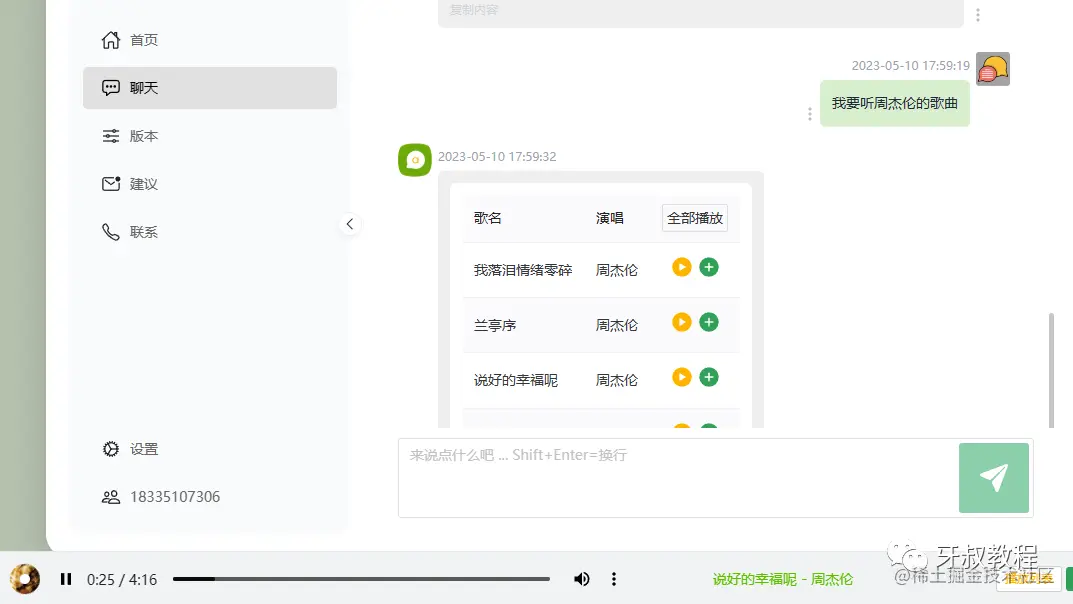Mute the audio with the speaker icon
Image resolution: width=1073 pixels, height=604 pixels.
pos(582,579)
